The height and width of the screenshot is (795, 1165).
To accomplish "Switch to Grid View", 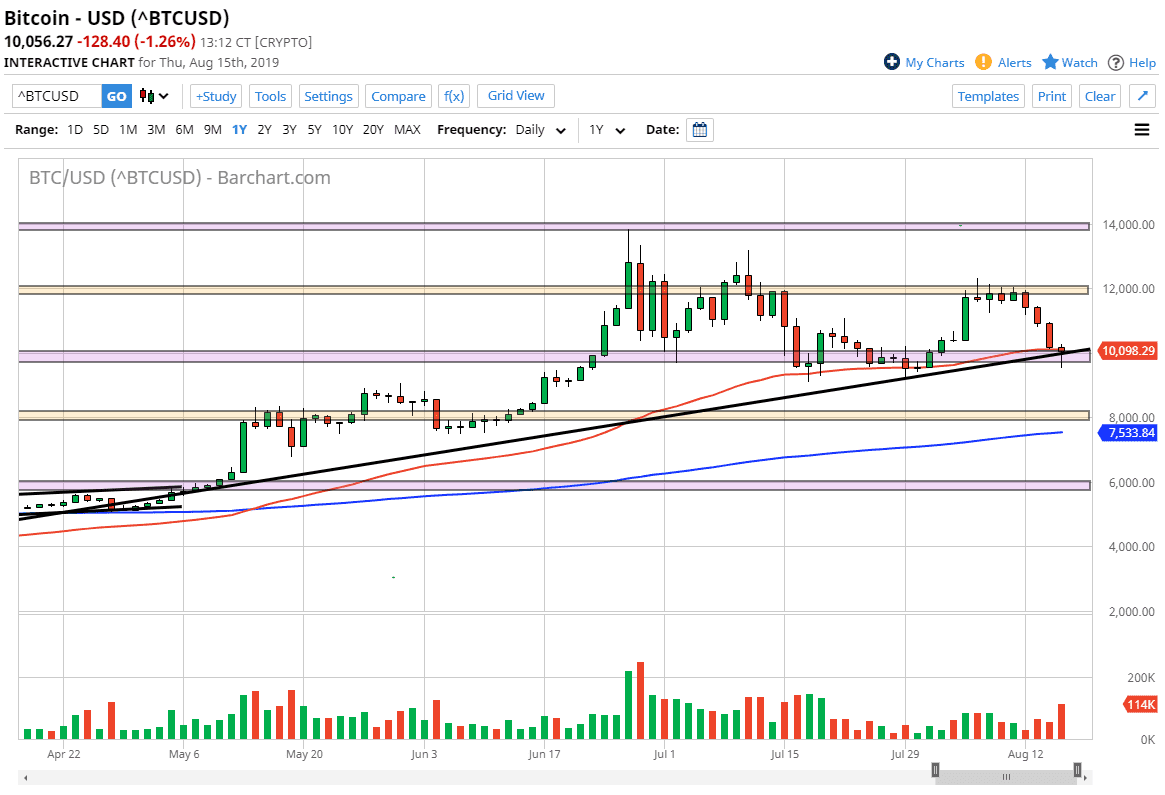I will click(x=515, y=96).
